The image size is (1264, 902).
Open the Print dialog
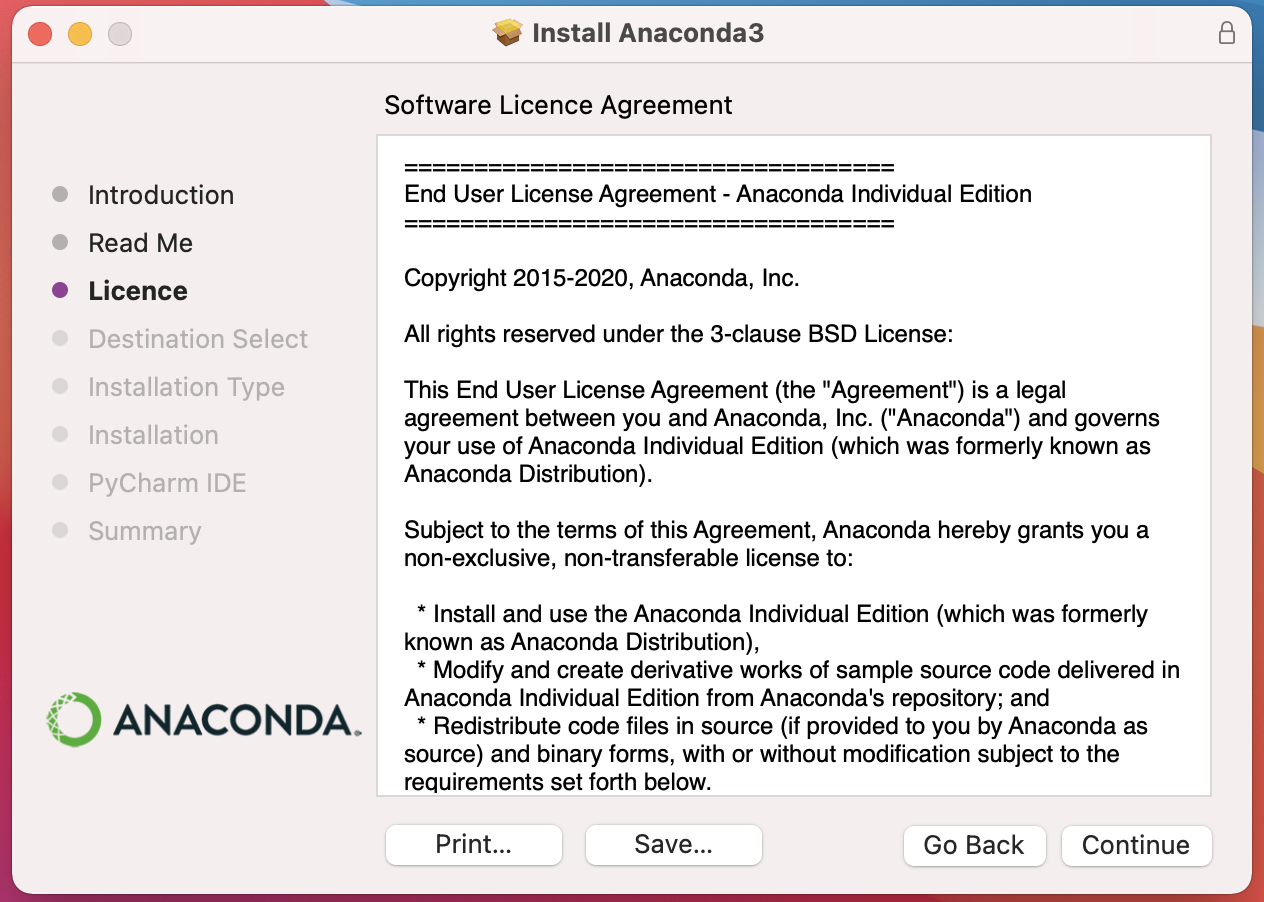coord(473,845)
